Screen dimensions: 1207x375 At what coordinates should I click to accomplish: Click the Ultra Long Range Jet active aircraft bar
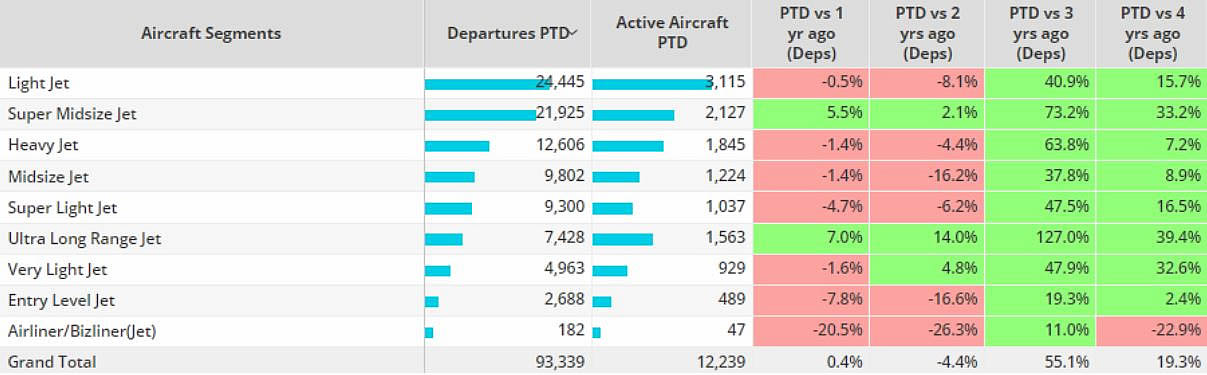point(623,239)
